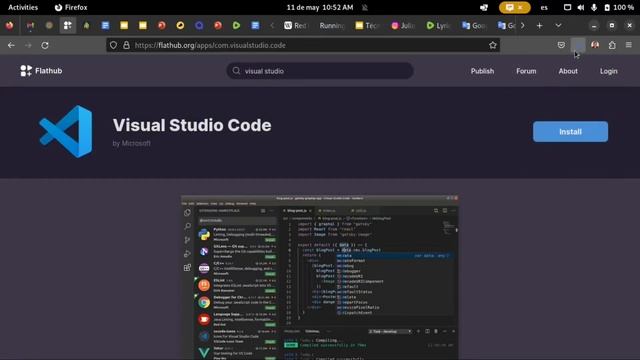Open the clock and calendar at 10:52 AM
The height and width of the screenshot is (360, 640).
320,7
